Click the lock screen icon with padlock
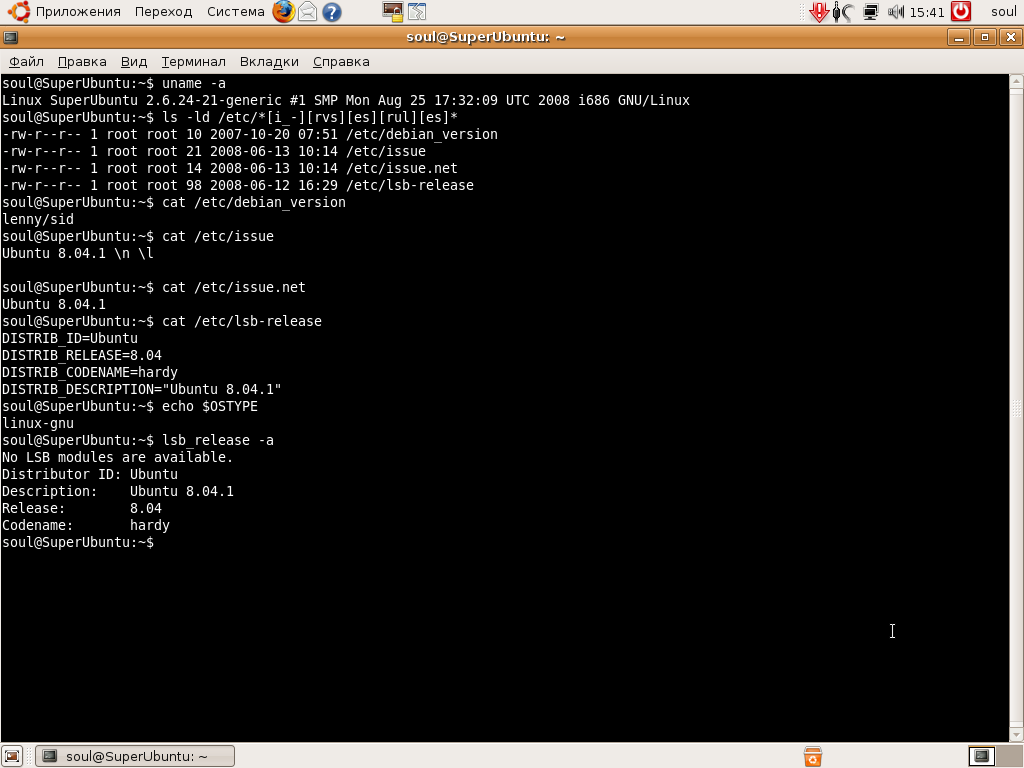The width and height of the screenshot is (1024, 768). click(393, 12)
